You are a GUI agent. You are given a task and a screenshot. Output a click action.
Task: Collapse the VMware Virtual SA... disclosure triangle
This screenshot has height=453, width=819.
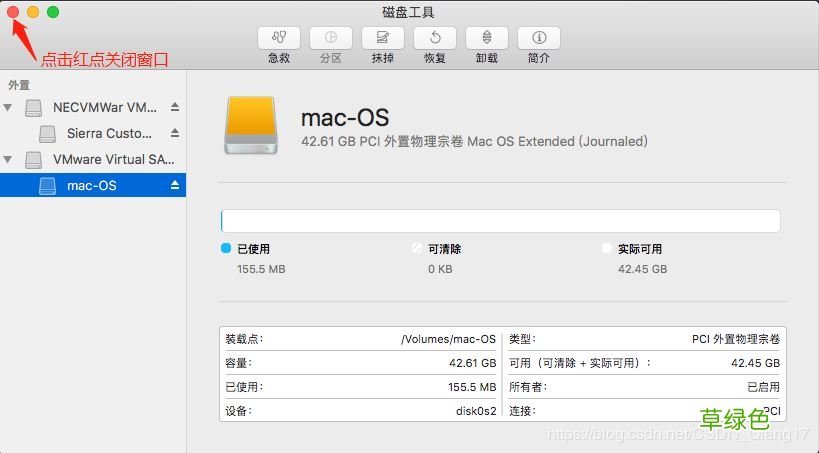[7, 159]
